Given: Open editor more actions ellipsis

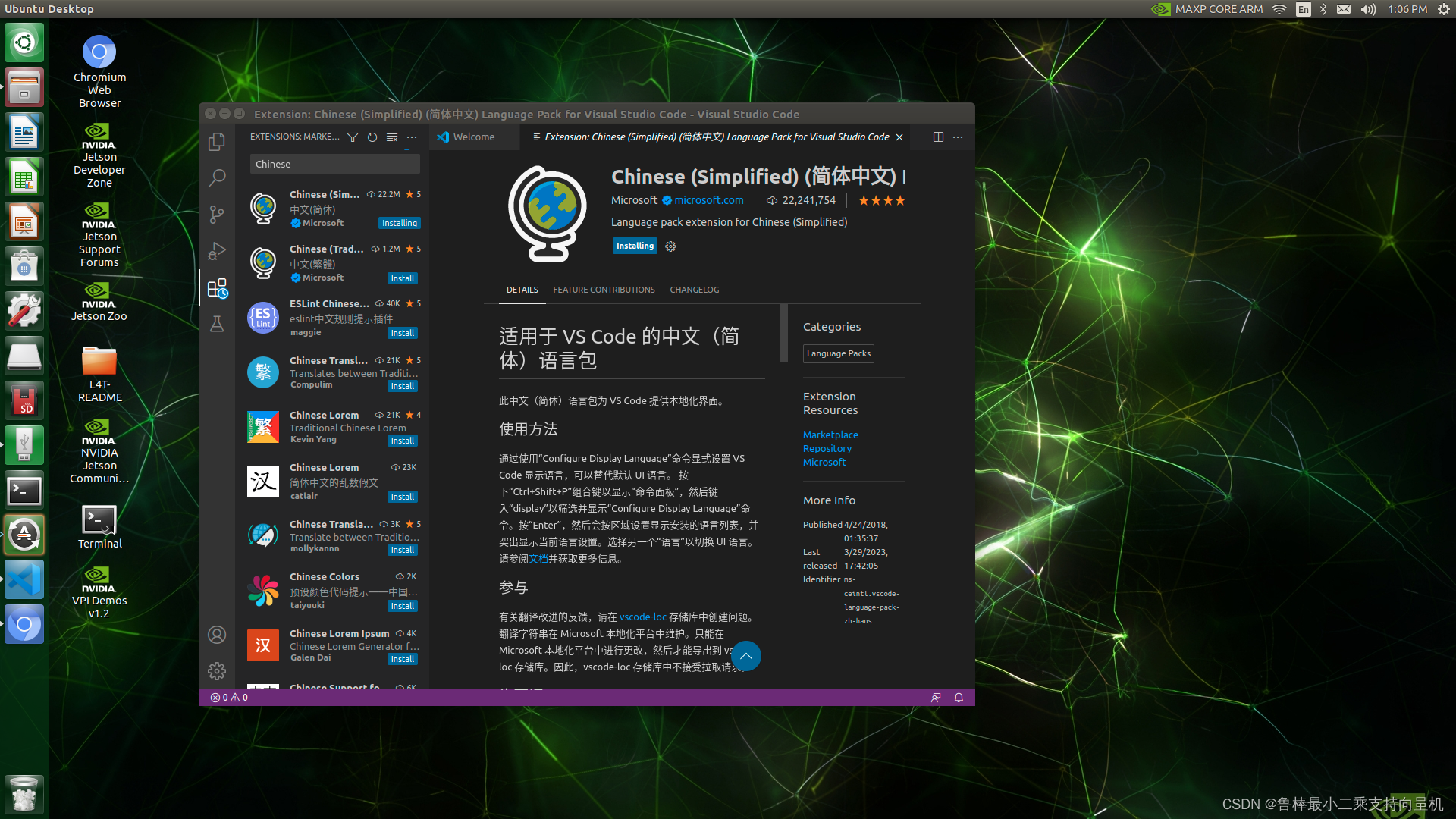Looking at the screenshot, I should coord(958,137).
